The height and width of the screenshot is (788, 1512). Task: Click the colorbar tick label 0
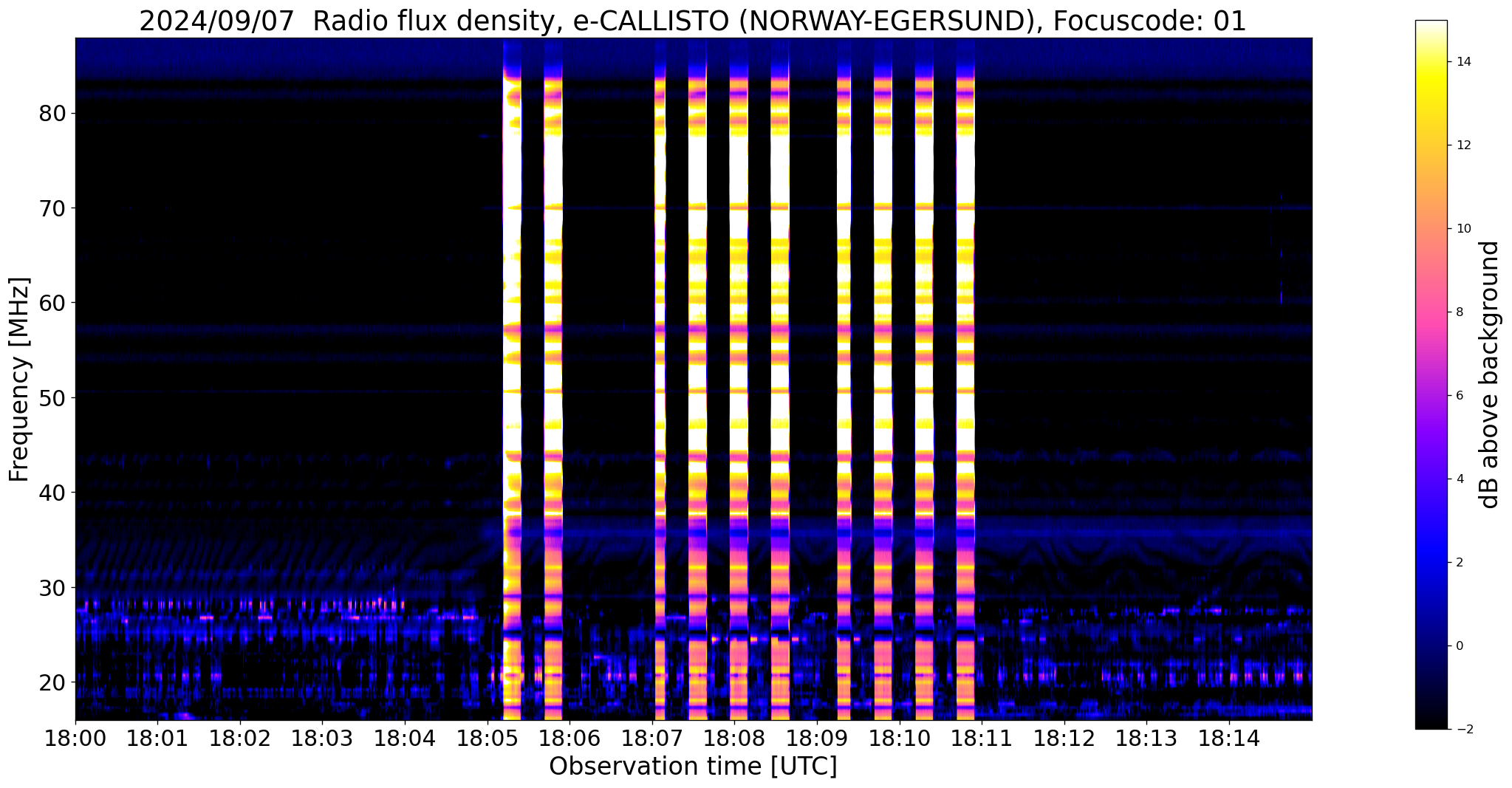coord(1458,646)
